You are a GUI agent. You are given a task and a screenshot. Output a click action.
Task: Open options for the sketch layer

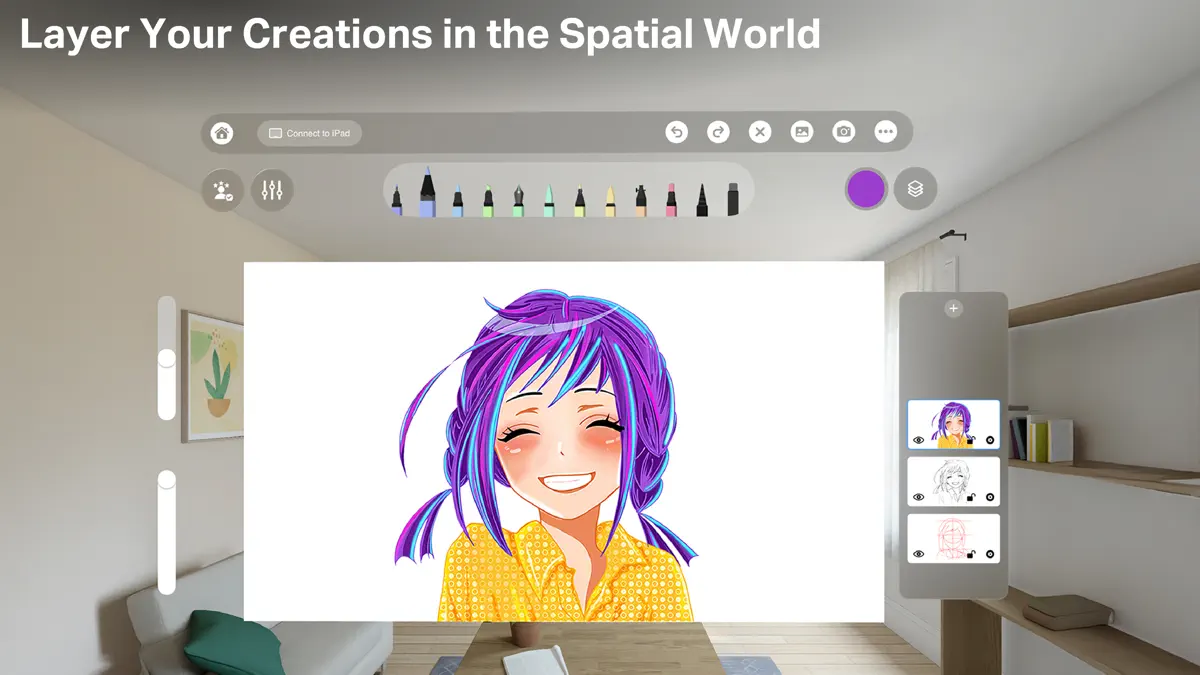pyautogui.click(x=989, y=497)
